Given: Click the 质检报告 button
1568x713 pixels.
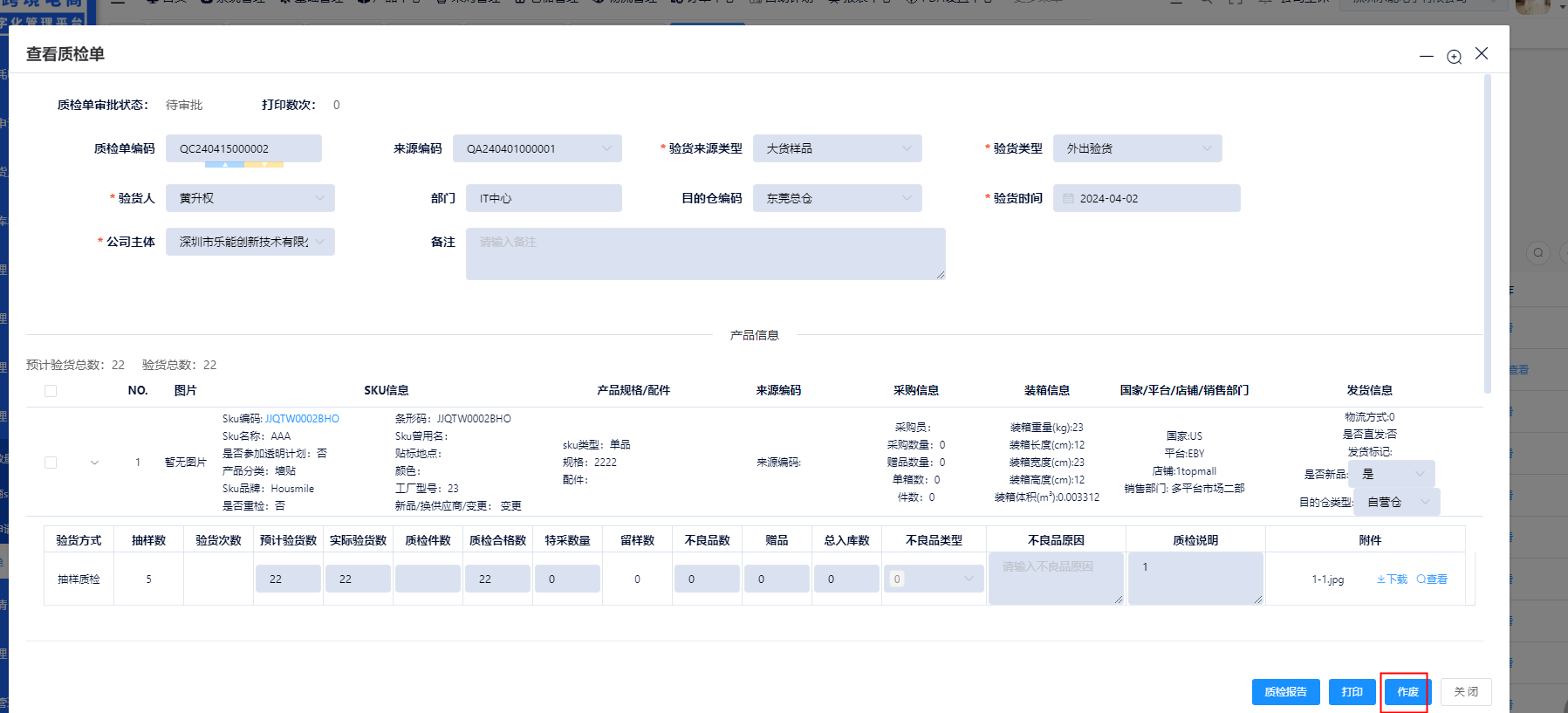Looking at the screenshot, I should click(1285, 692).
